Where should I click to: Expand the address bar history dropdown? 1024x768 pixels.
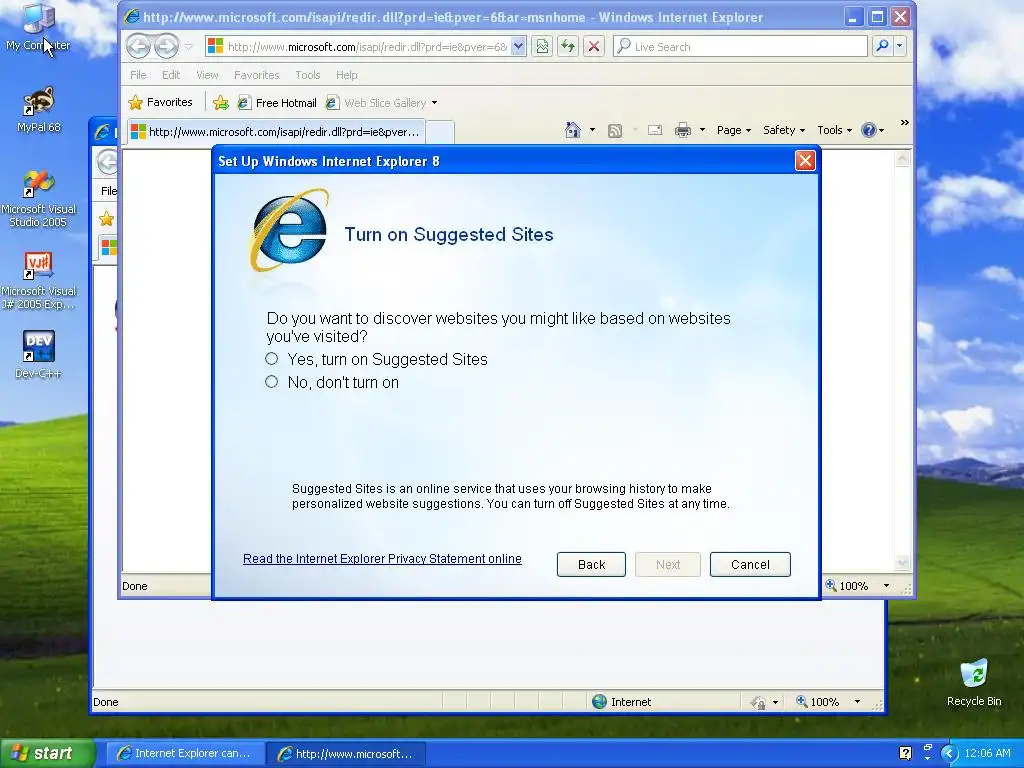pyautogui.click(x=518, y=47)
